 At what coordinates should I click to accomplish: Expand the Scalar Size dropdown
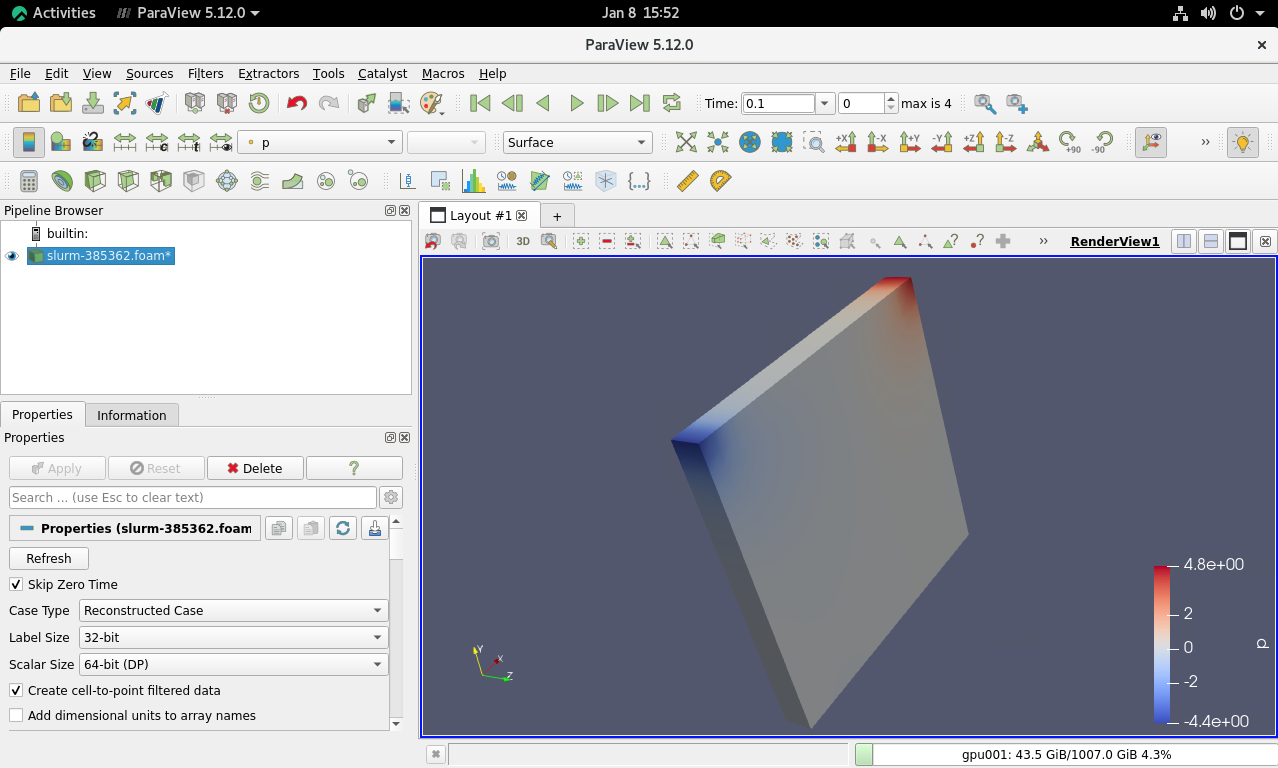point(234,664)
